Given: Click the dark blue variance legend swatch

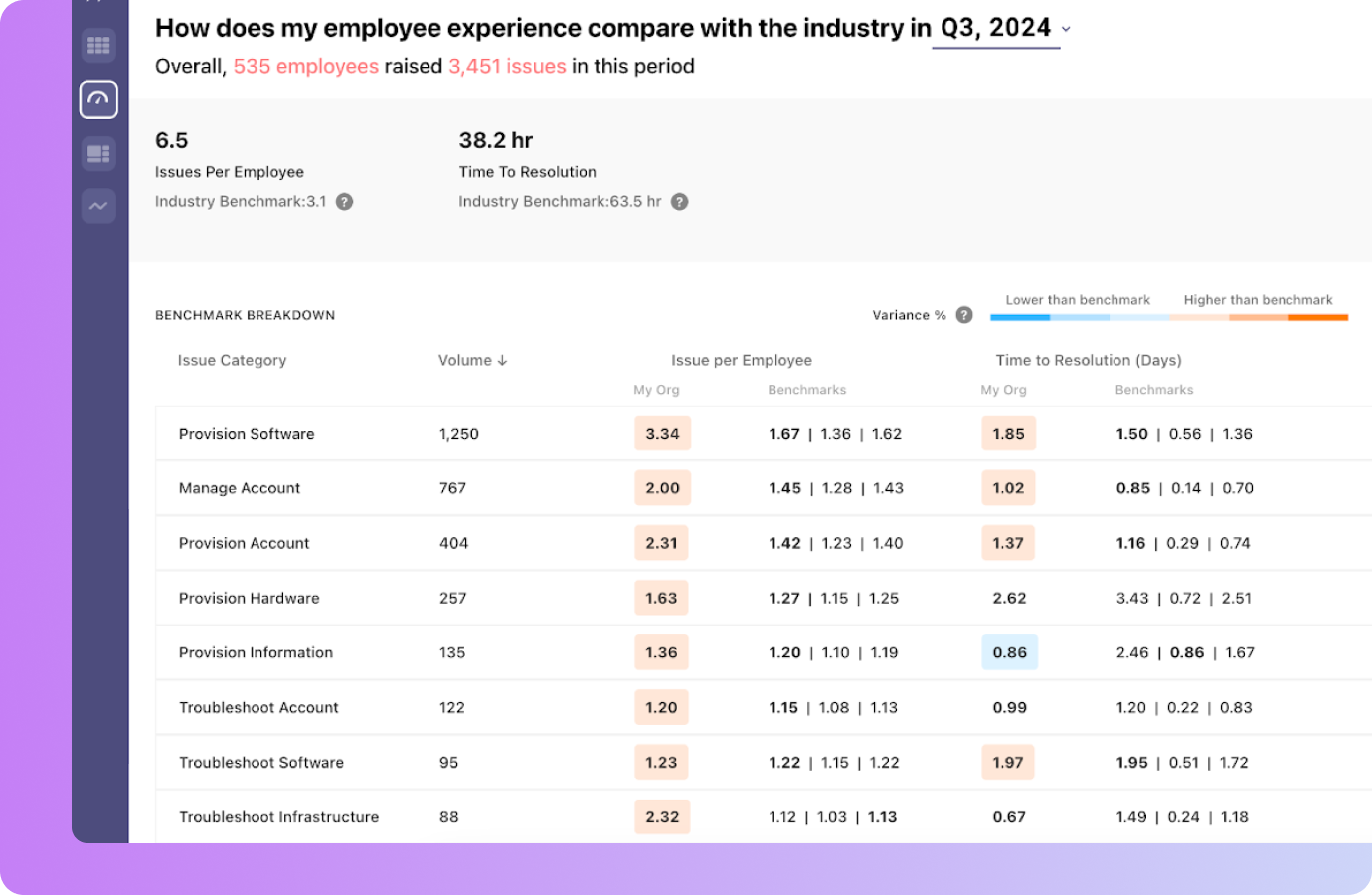Looking at the screenshot, I should (x=1020, y=318).
